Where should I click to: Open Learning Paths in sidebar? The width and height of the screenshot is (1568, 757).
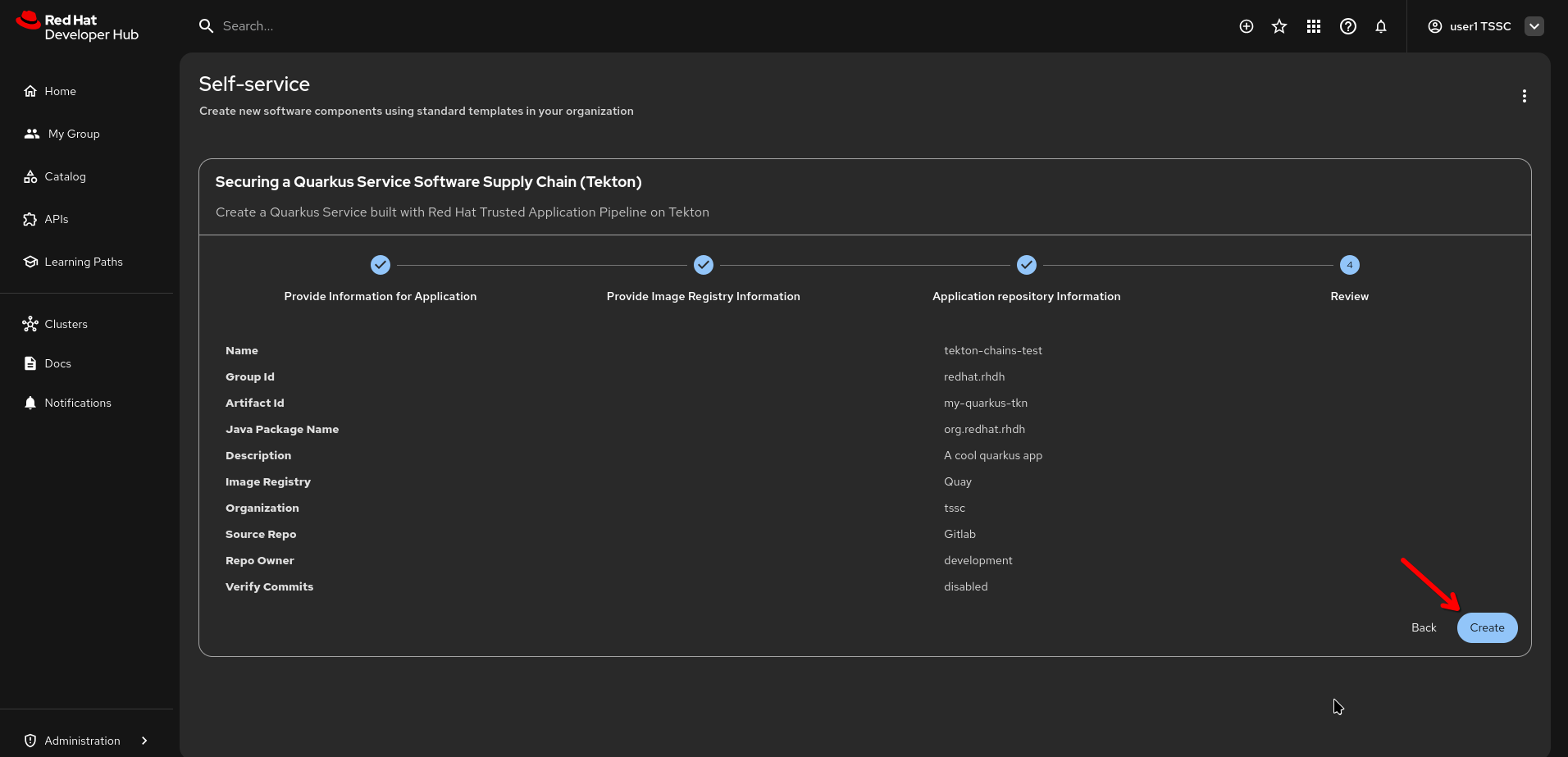(83, 262)
